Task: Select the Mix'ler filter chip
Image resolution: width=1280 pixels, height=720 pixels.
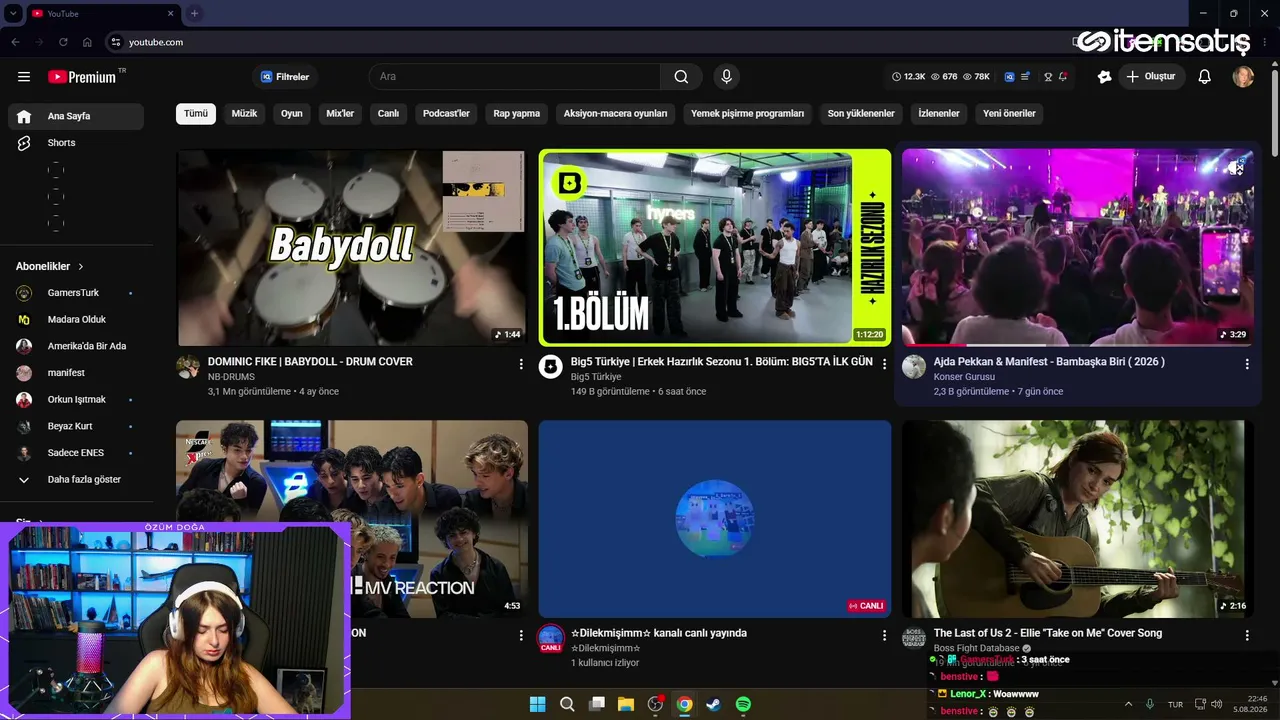Action: (x=340, y=114)
